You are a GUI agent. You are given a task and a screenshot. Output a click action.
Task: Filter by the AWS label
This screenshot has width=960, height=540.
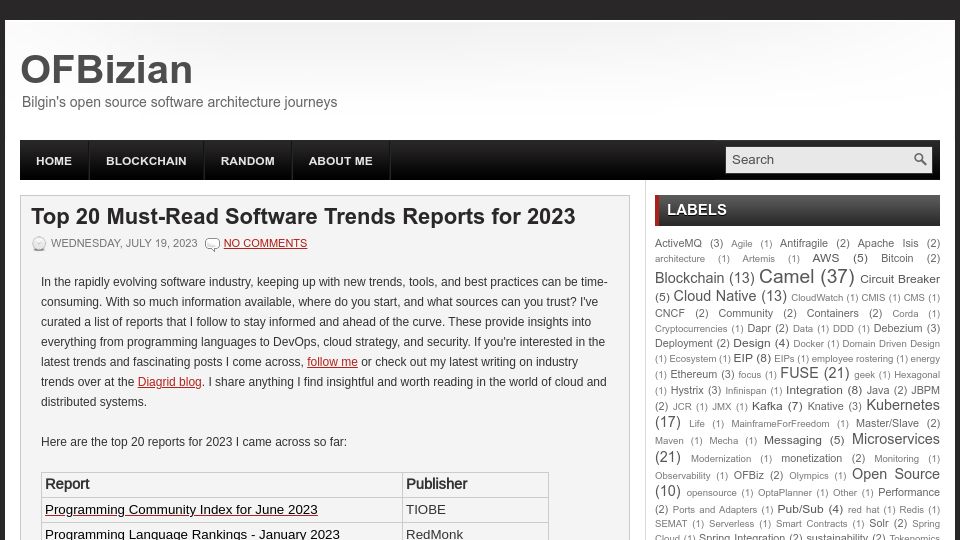coord(825,258)
